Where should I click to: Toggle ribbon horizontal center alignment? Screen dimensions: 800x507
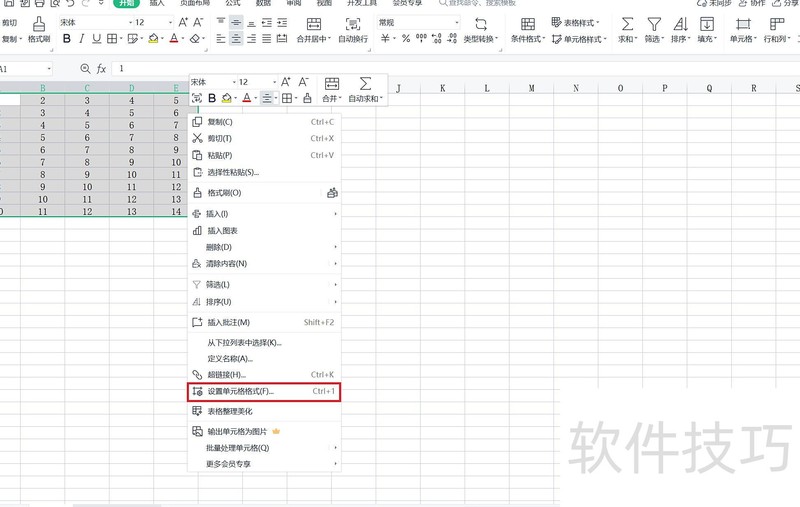[236, 39]
